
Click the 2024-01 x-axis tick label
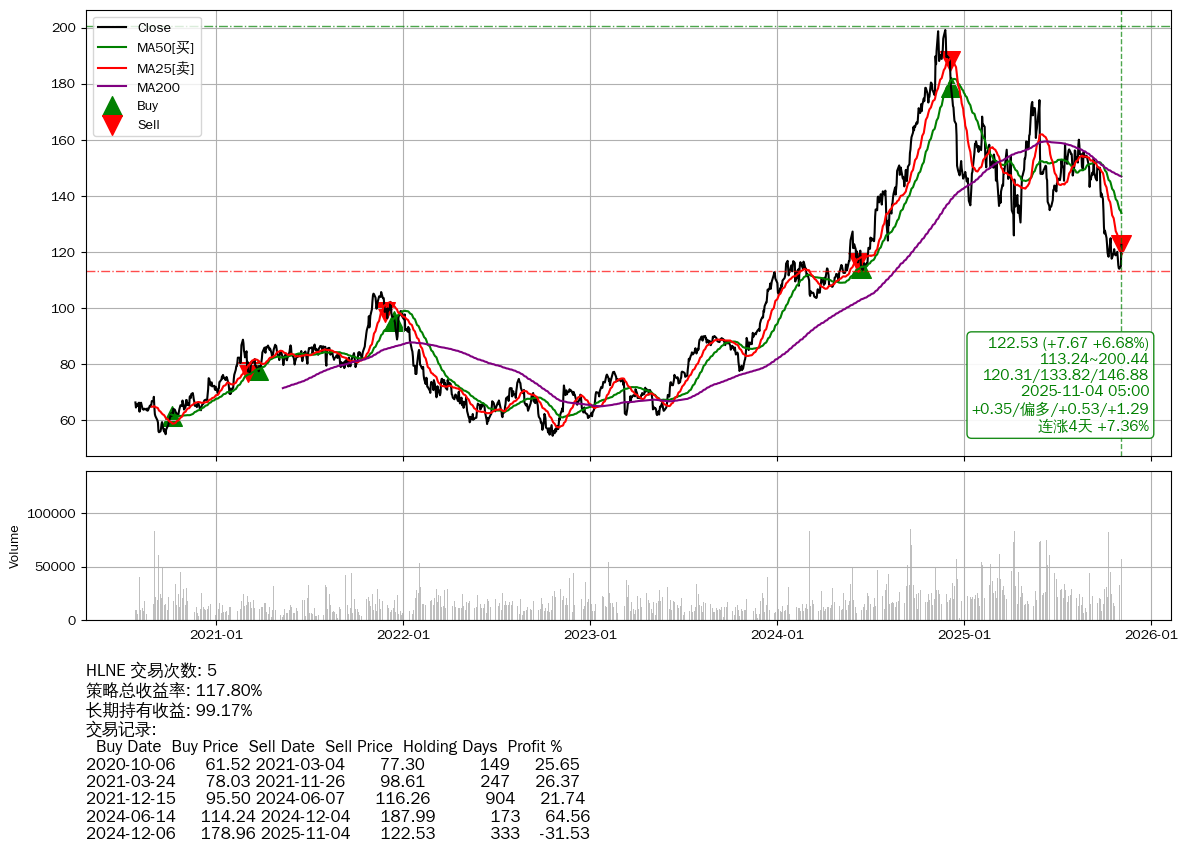click(x=777, y=634)
